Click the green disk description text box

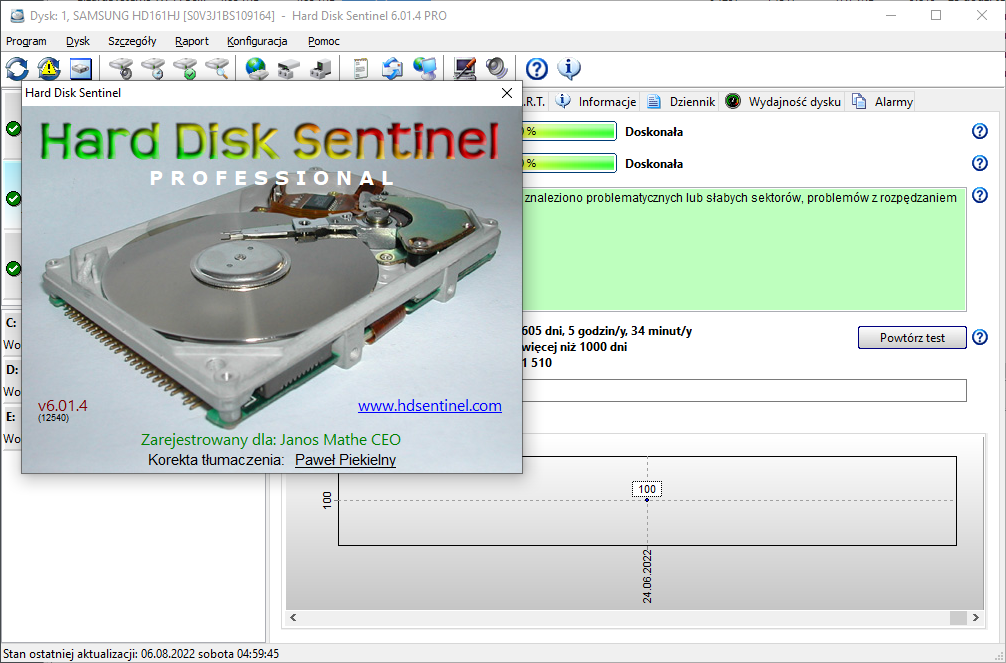point(744,250)
